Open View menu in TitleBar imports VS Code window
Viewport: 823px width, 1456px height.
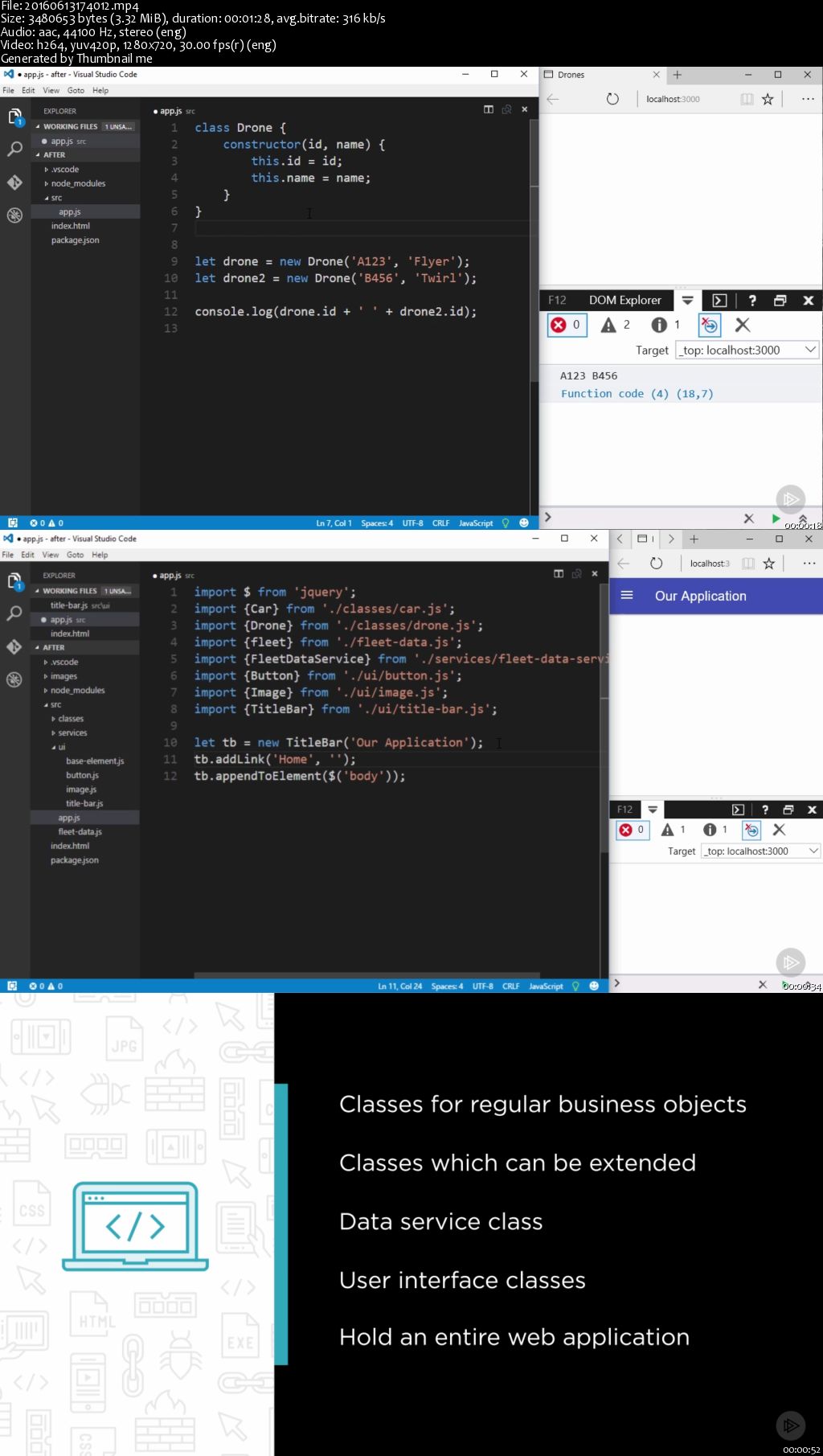click(x=50, y=555)
